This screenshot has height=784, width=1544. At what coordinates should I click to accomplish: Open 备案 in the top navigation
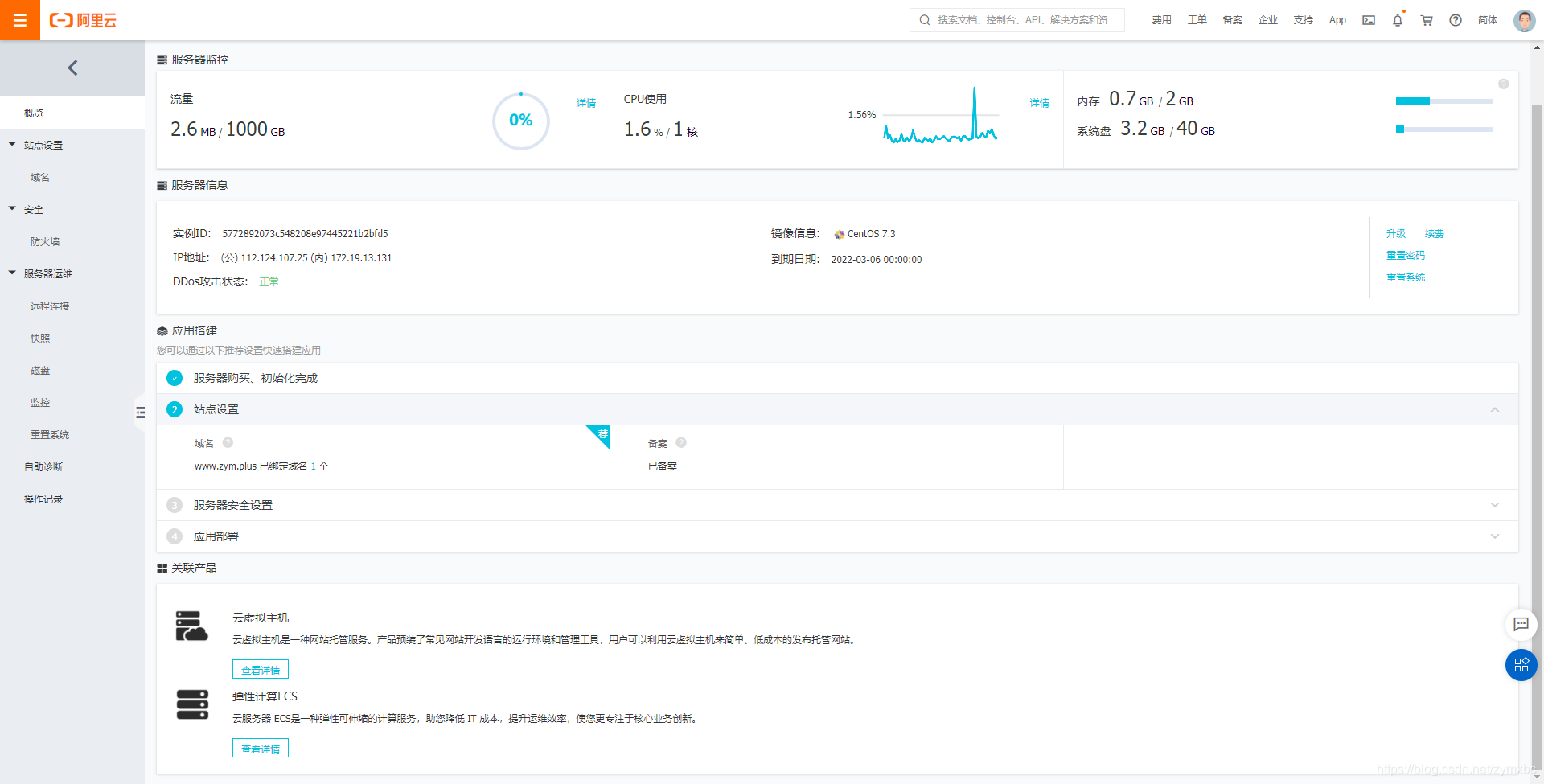click(1232, 20)
